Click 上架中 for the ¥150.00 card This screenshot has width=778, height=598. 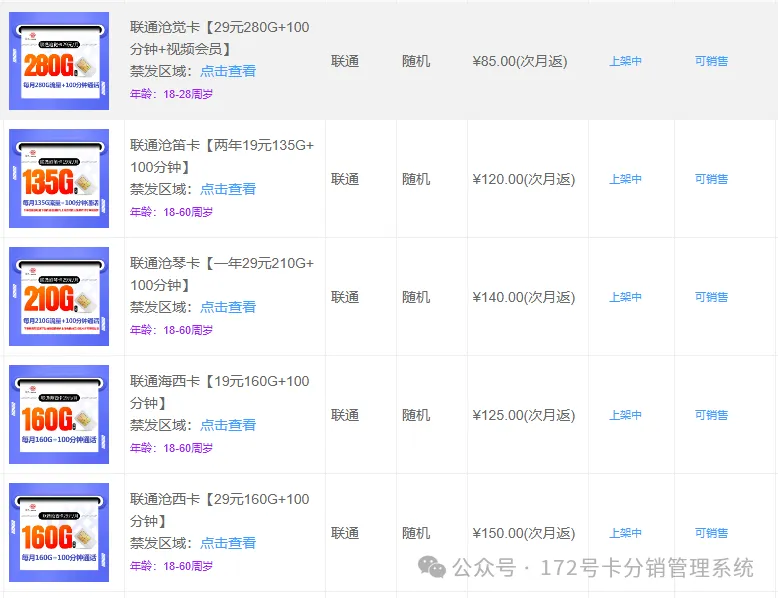pos(625,533)
